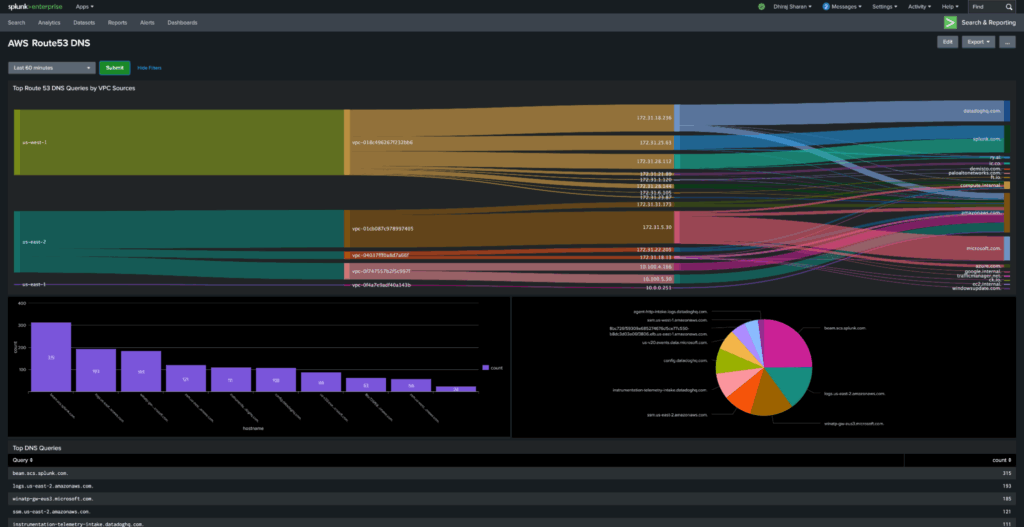Click the logs.us-east-2.amazonaws.com. table row
Viewport: 1024px width, 527px height.
[512, 486]
